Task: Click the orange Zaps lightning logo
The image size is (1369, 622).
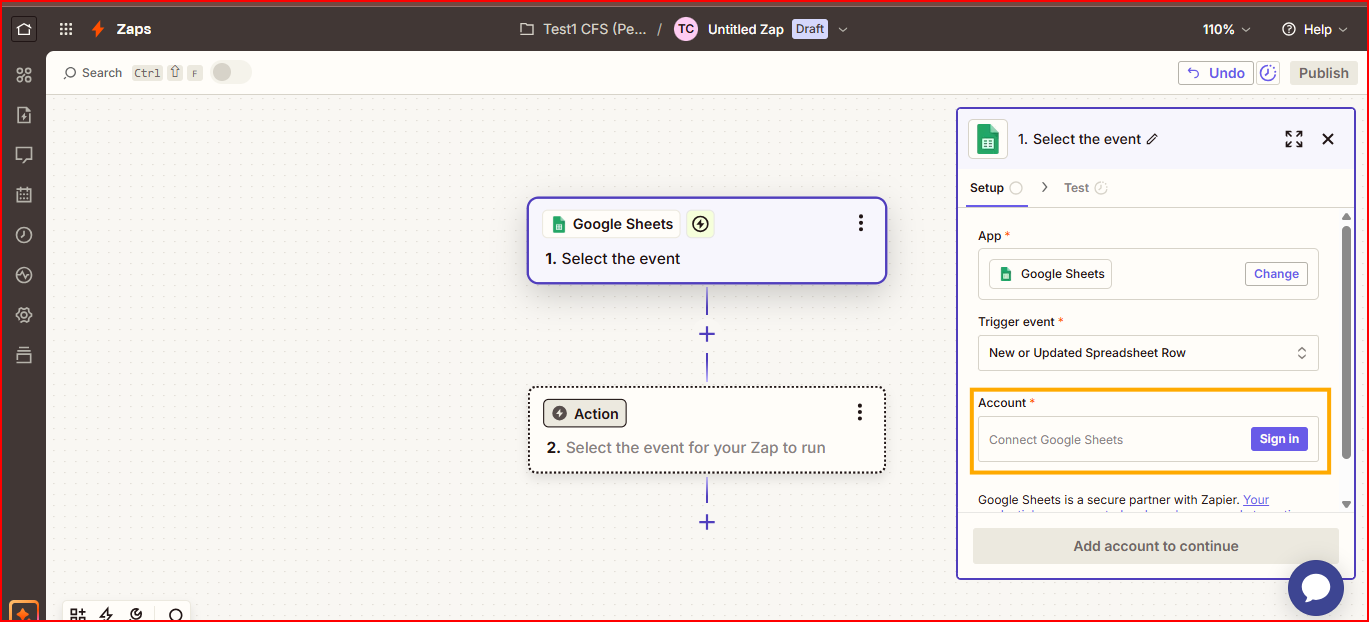Action: click(98, 29)
